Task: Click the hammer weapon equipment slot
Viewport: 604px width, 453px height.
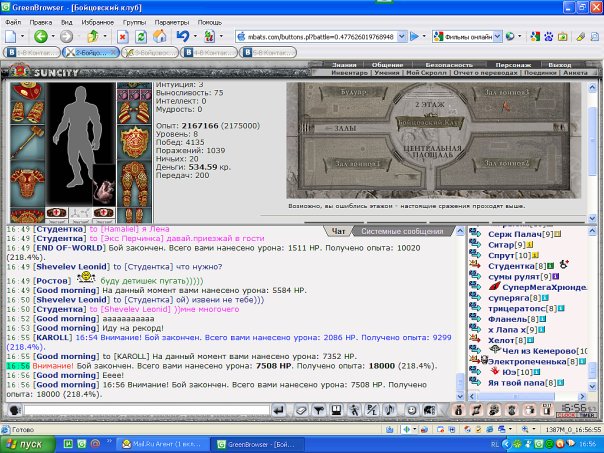Action: [27, 142]
